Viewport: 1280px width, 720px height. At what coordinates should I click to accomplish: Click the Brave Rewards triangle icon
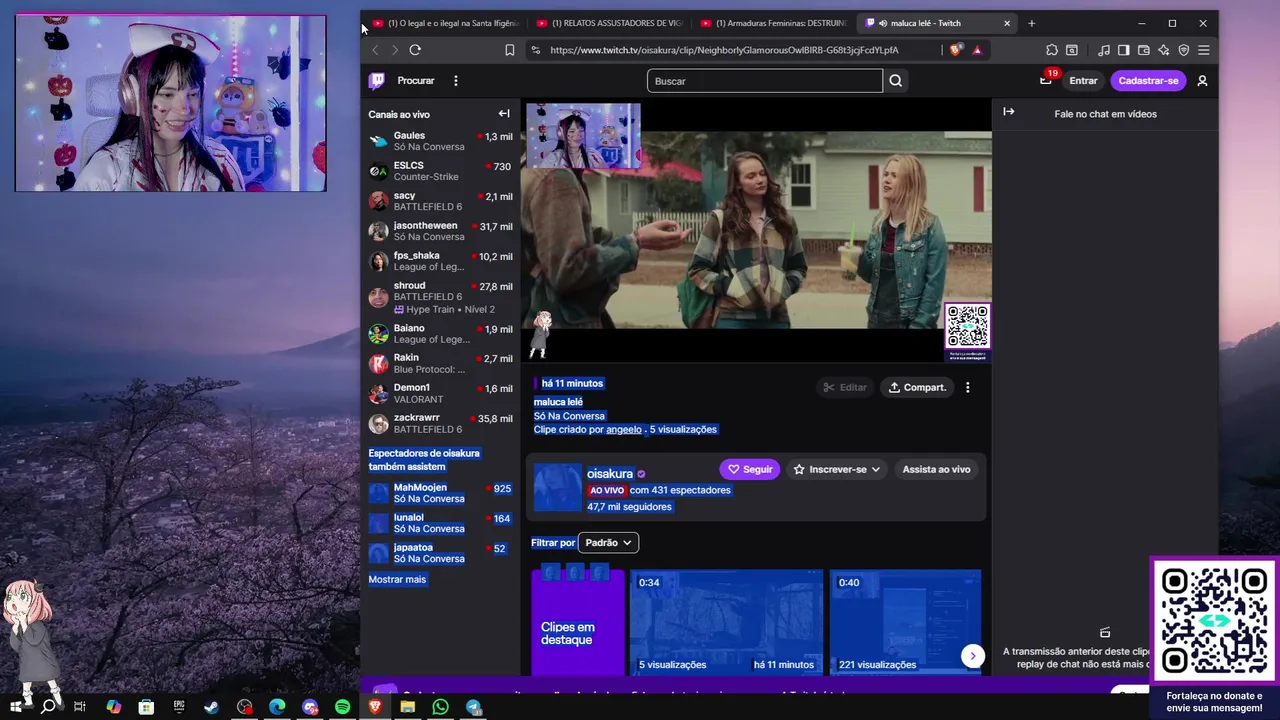click(x=977, y=50)
